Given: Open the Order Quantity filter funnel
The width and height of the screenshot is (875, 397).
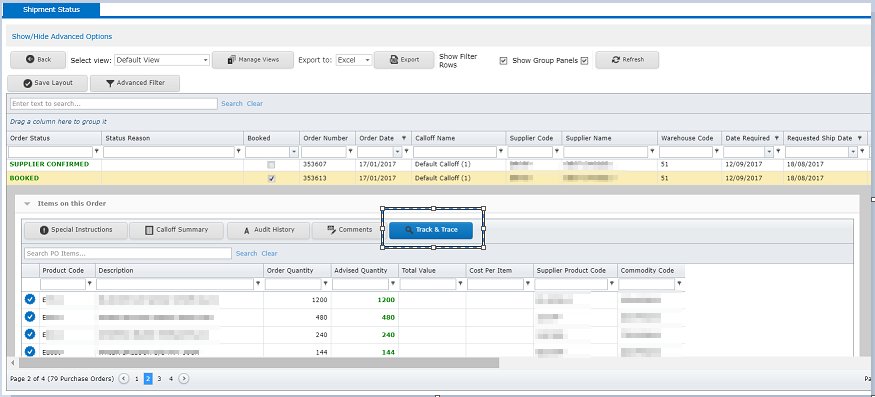Looking at the screenshot, I should pyautogui.click(x=326, y=284).
